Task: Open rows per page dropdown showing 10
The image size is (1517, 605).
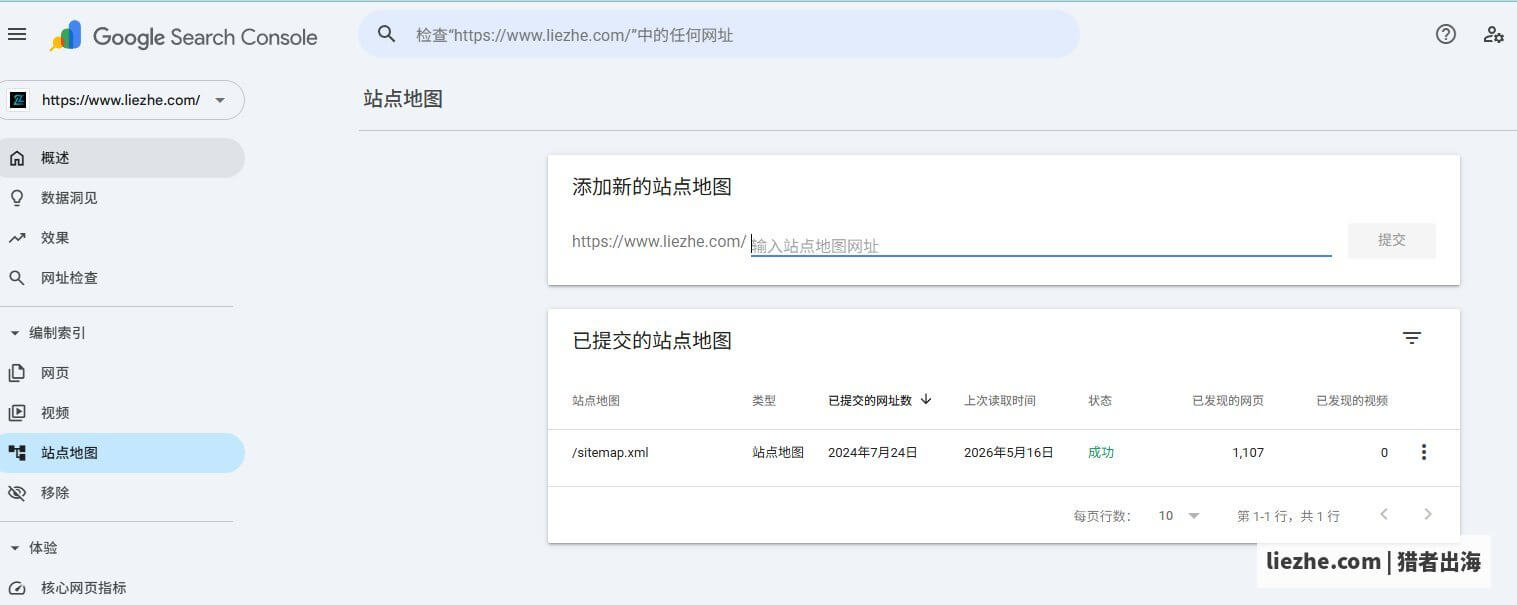Action: coord(1179,516)
